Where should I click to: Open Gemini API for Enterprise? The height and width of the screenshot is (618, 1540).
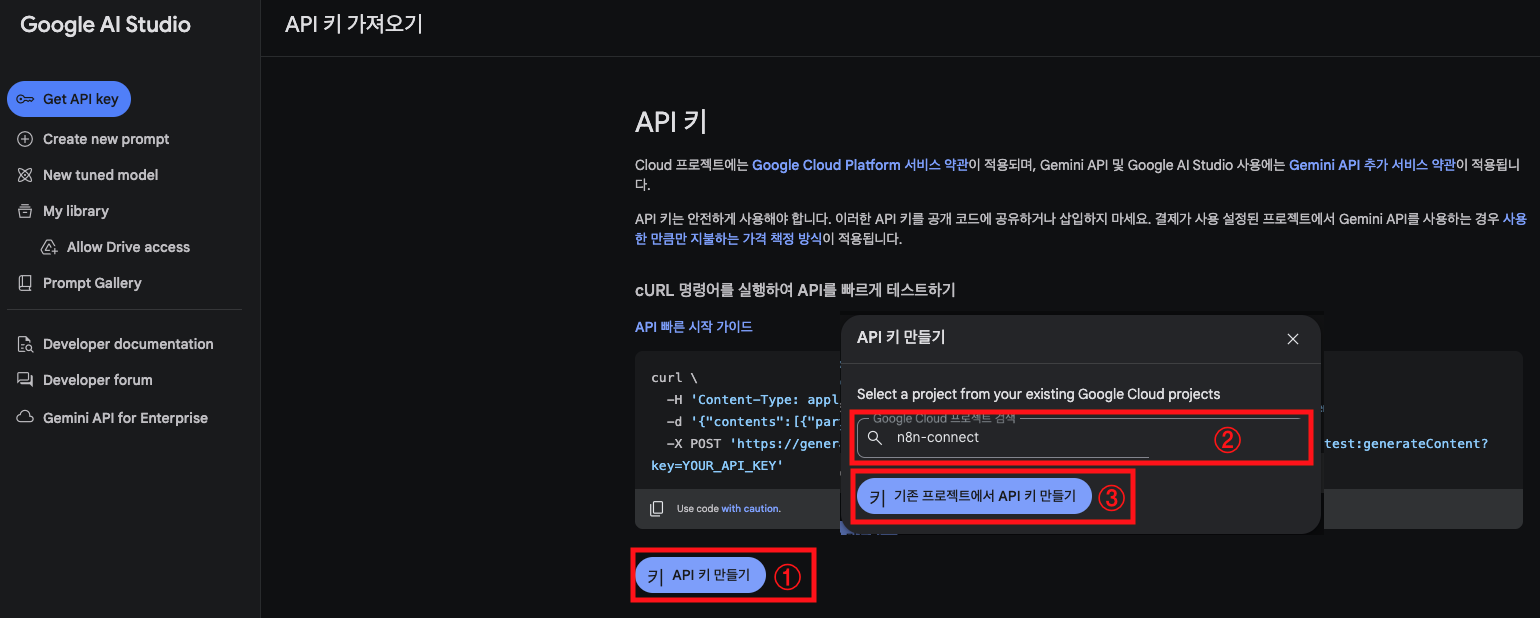click(125, 418)
